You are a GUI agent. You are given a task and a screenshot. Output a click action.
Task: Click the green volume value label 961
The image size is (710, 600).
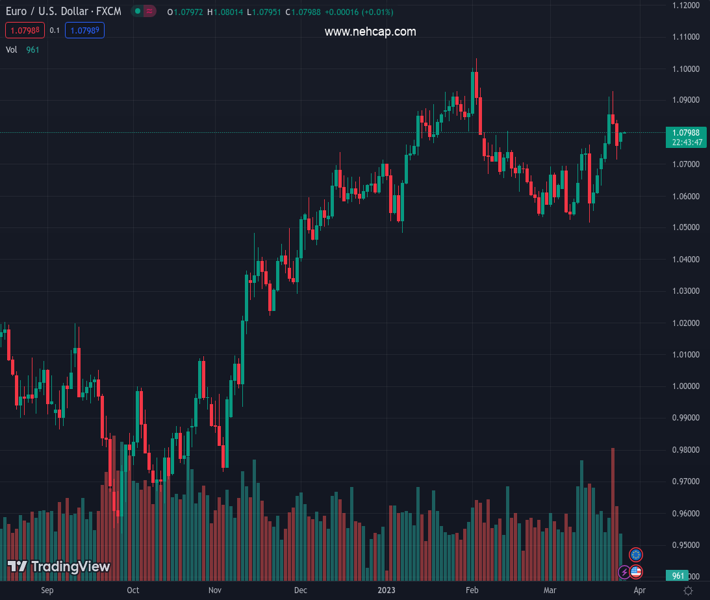679,576
